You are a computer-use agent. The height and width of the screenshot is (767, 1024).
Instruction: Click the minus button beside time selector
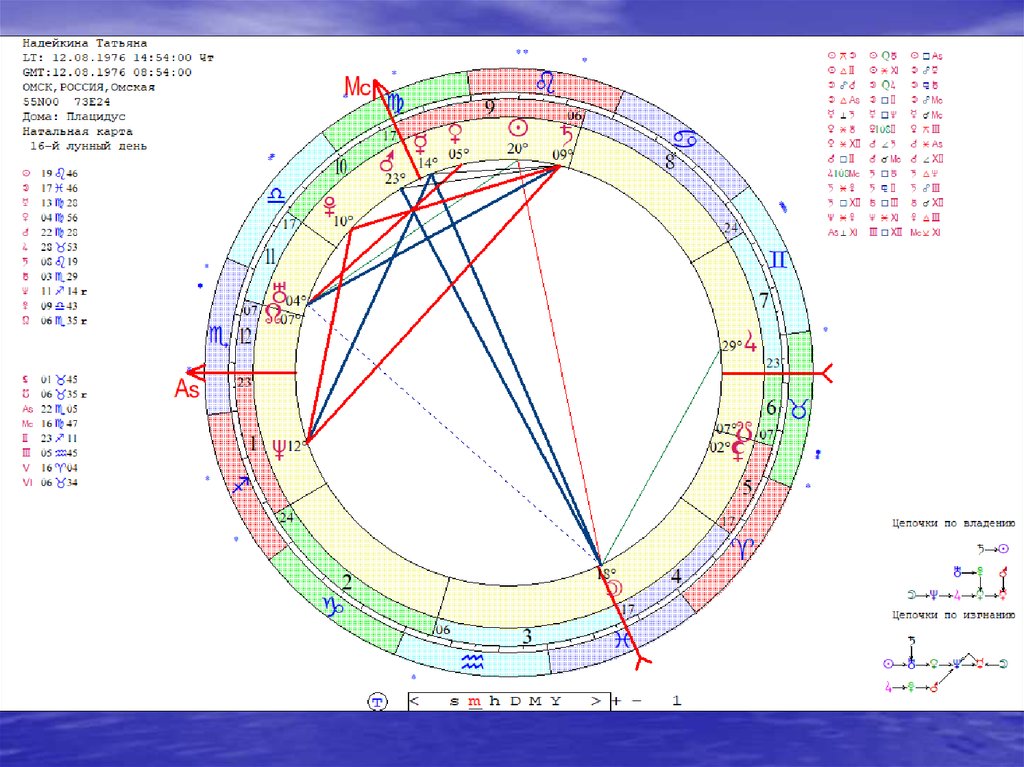point(637,701)
